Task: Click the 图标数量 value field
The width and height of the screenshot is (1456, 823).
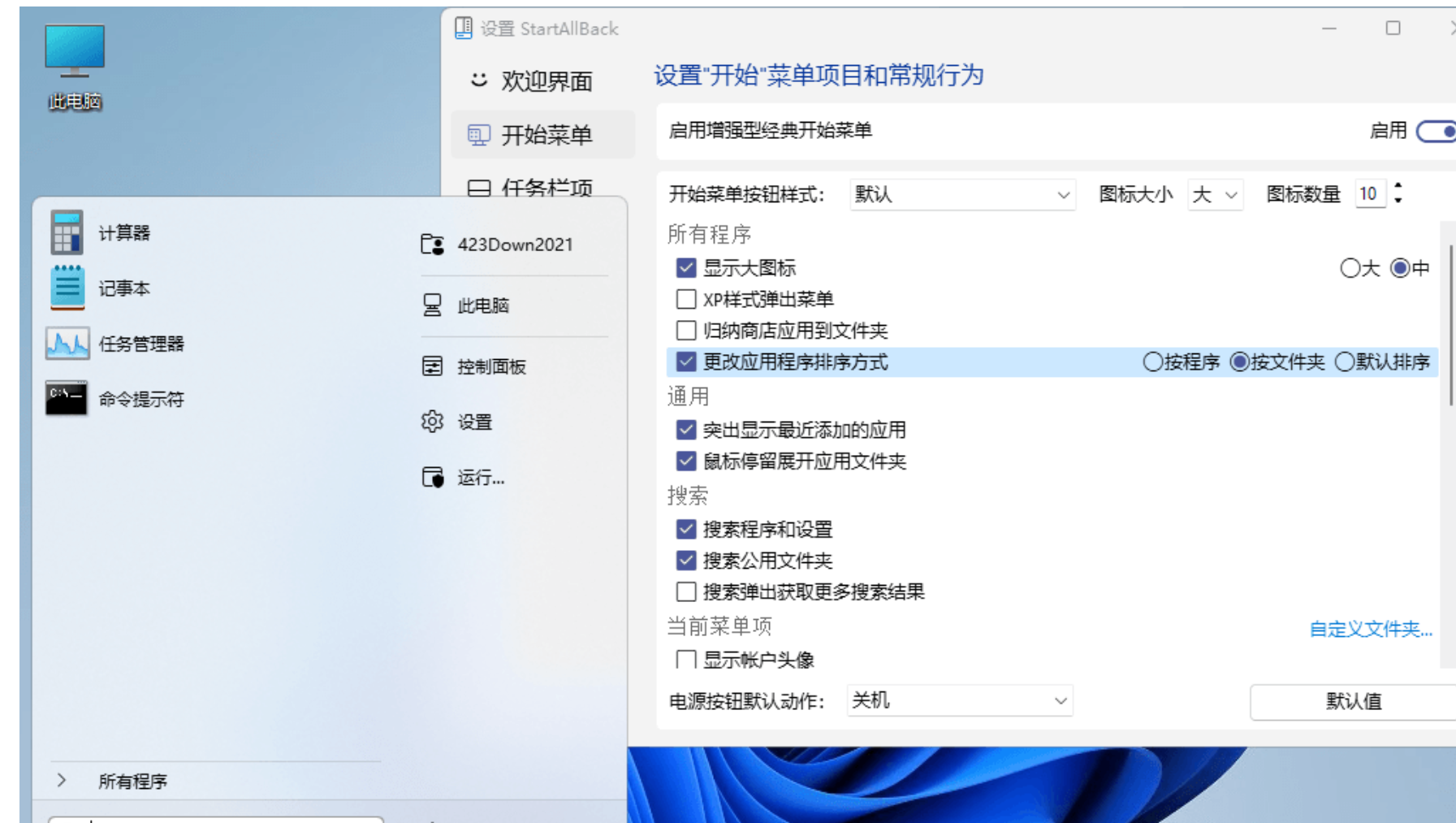Action: pos(1371,194)
